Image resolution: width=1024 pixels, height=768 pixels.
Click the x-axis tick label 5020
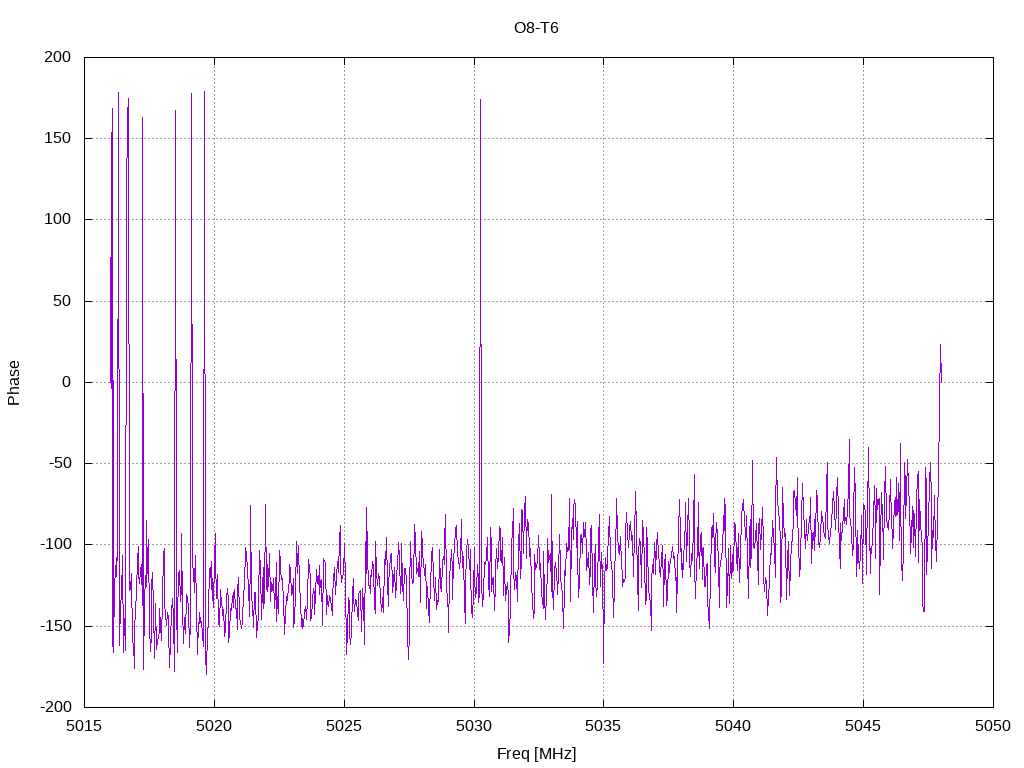(x=214, y=726)
